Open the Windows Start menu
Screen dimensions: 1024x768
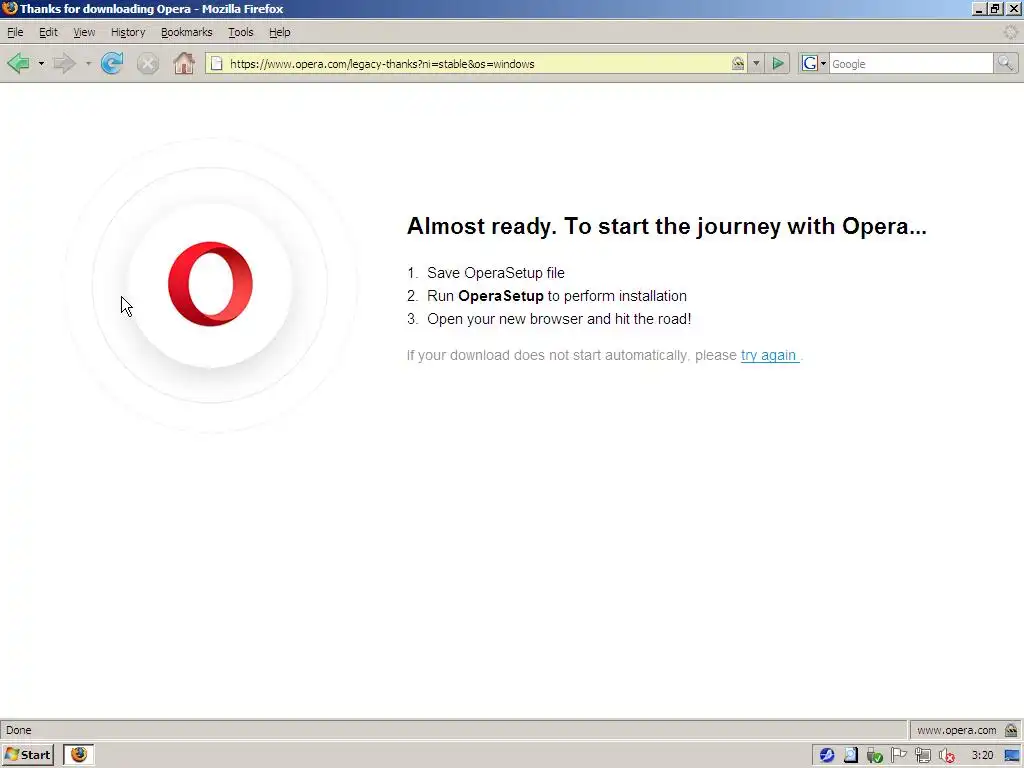point(27,755)
